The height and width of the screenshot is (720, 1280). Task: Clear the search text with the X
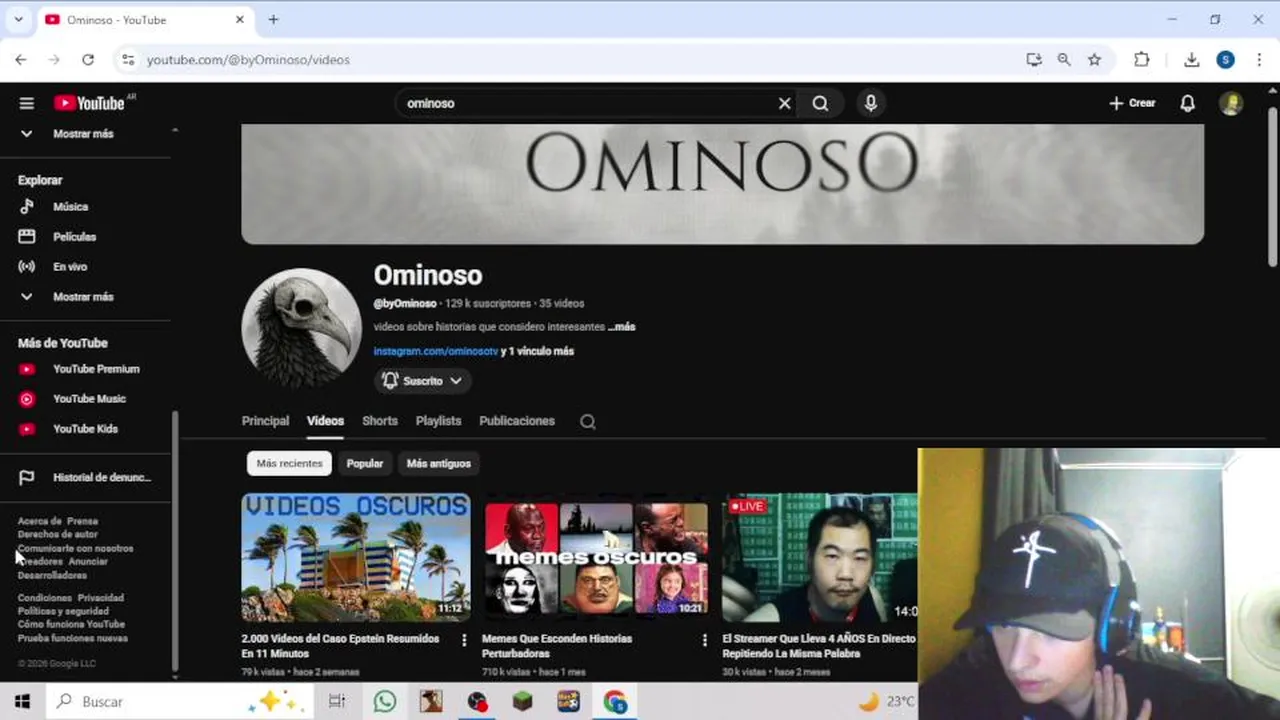(x=784, y=103)
